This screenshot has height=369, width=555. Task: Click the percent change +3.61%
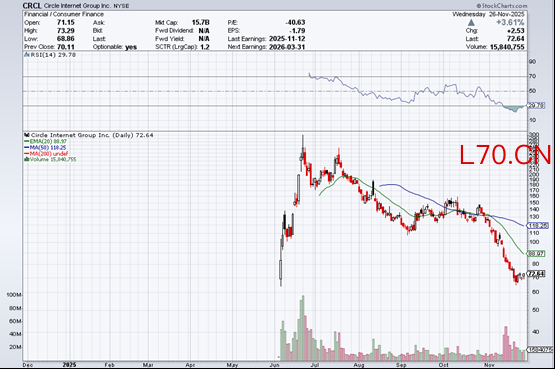tap(510, 22)
